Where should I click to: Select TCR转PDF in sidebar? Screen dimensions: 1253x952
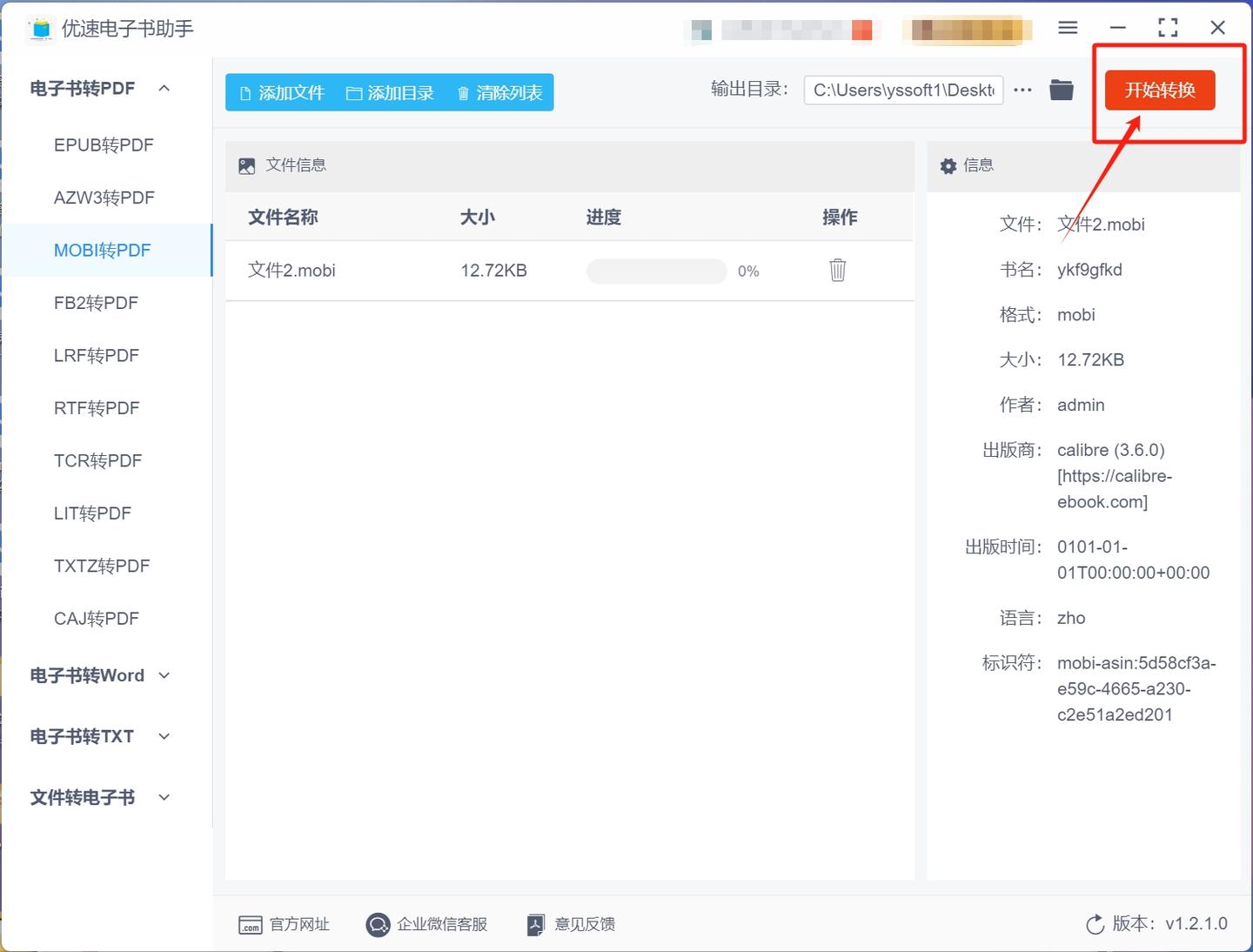click(106, 460)
